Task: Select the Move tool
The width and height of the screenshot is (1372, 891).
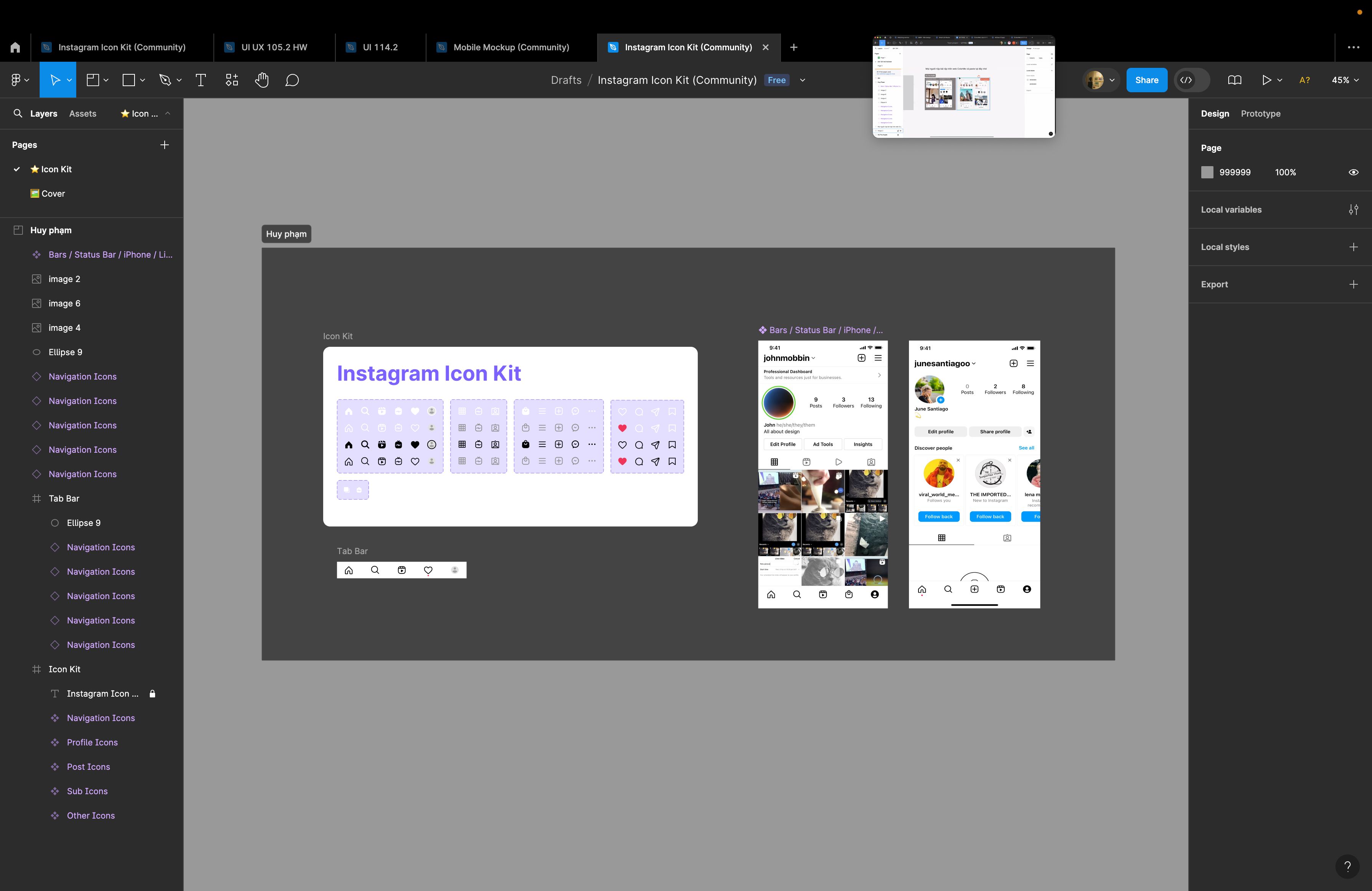Action: coord(55,80)
